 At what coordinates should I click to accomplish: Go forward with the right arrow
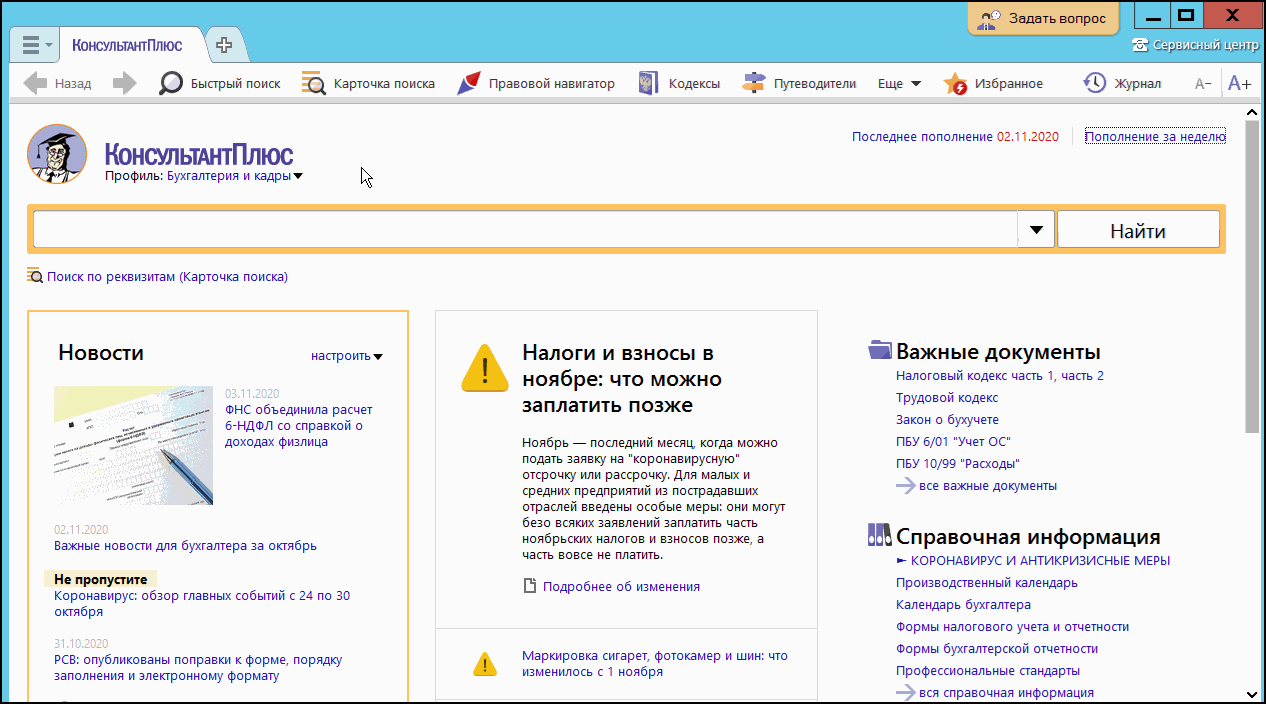click(x=124, y=84)
